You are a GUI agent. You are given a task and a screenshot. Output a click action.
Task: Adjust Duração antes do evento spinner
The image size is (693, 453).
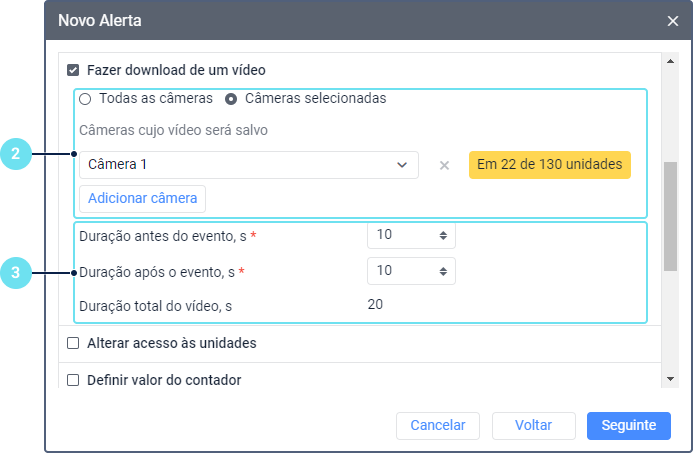pos(443,235)
